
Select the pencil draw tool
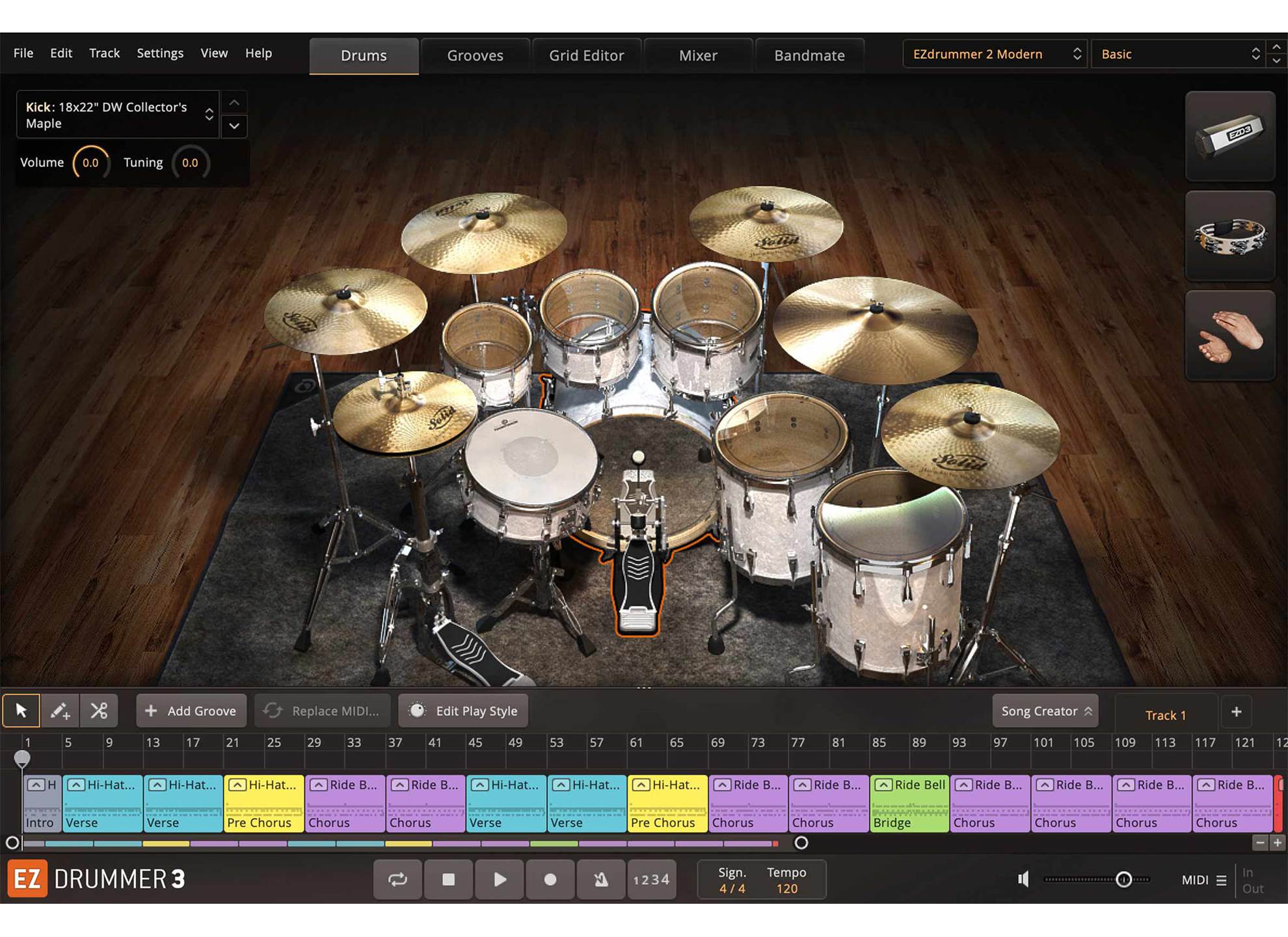tap(60, 711)
